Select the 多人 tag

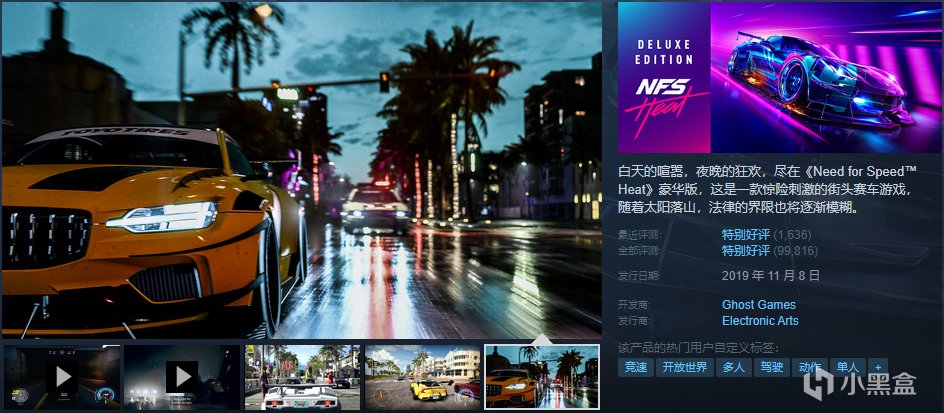click(733, 367)
